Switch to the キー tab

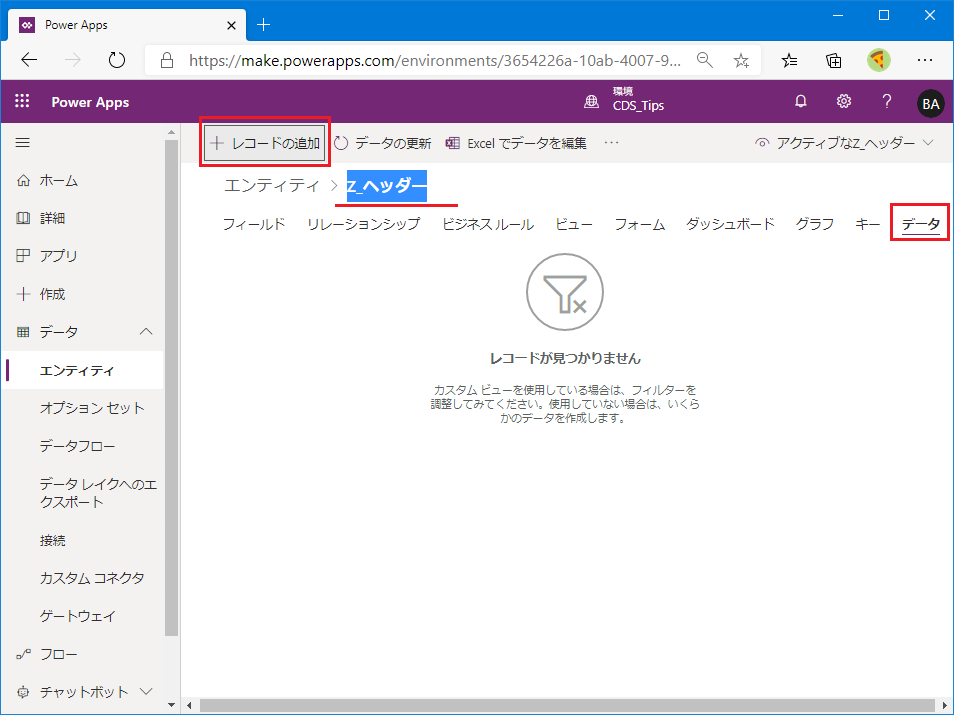coord(867,224)
